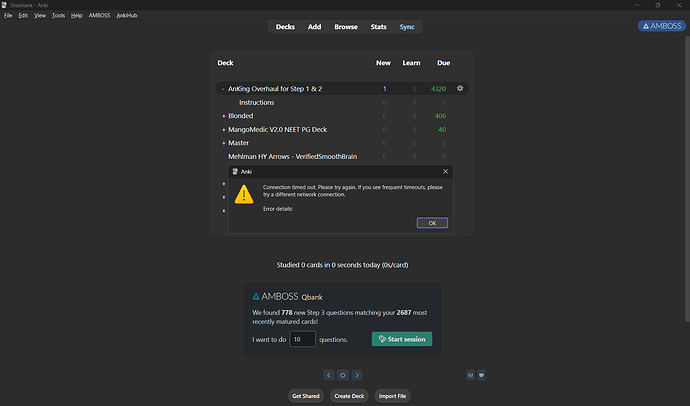Click the heart icon below AMBOSS panel
This screenshot has width=690, height=406.
(481, 375)
